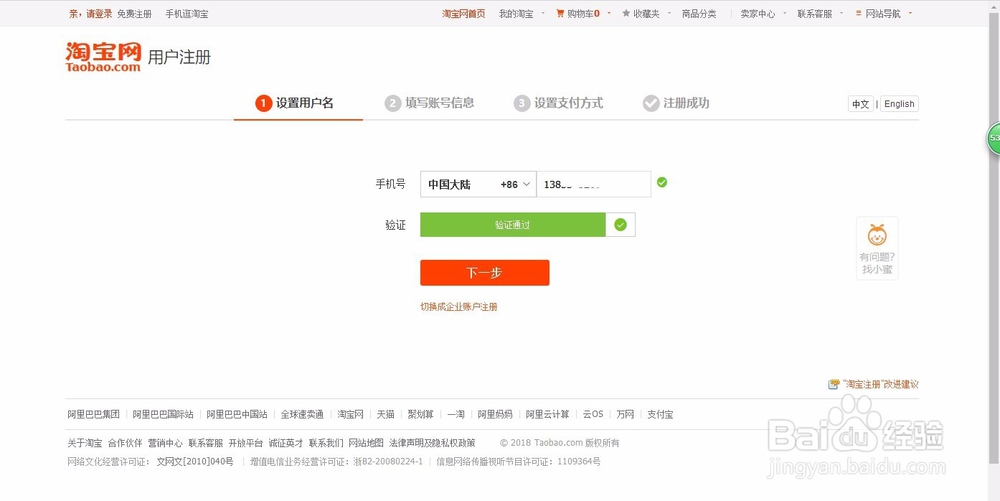Open 淘宝网 footer link
The image size is (1000, 501).
(x=350, y=414)
